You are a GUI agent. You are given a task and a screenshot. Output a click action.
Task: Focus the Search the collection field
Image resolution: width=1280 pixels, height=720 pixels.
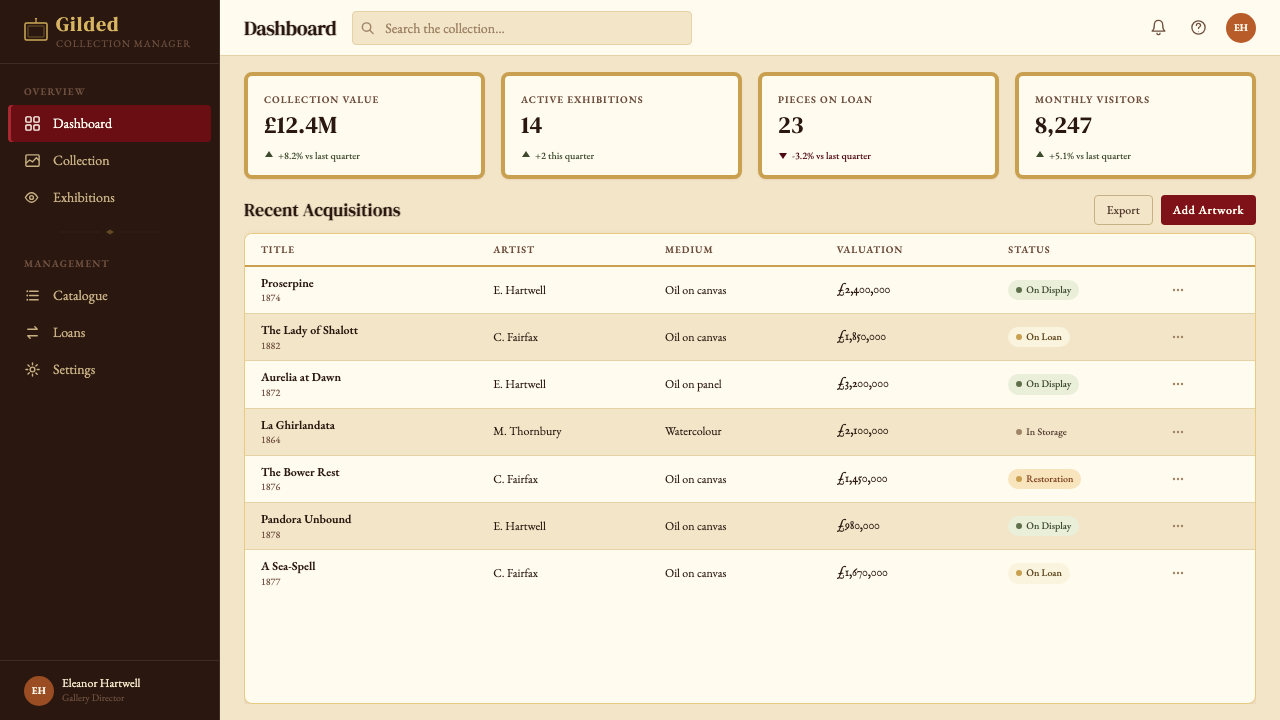point(522,29)
